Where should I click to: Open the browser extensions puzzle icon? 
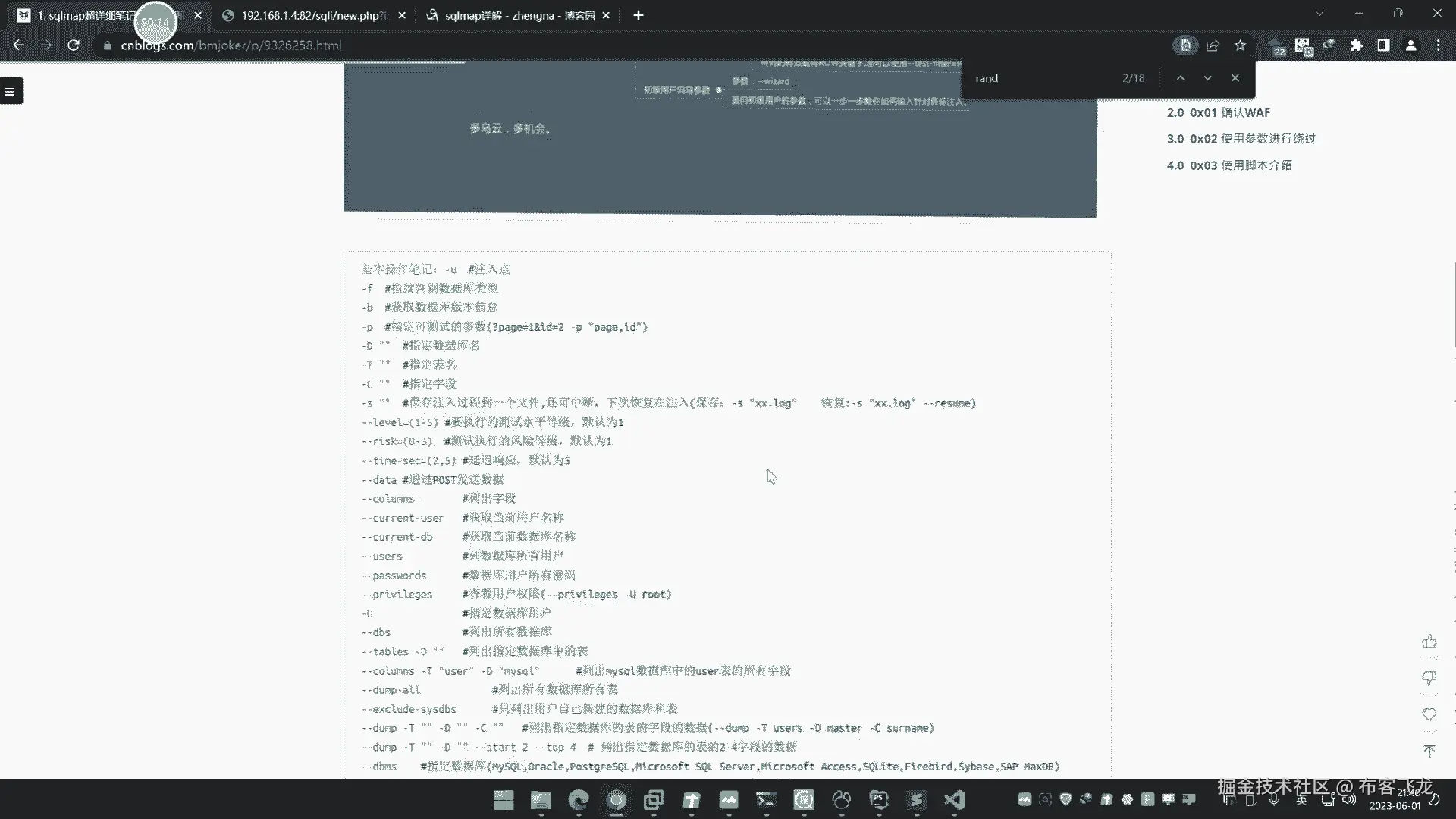(1357, 45)
